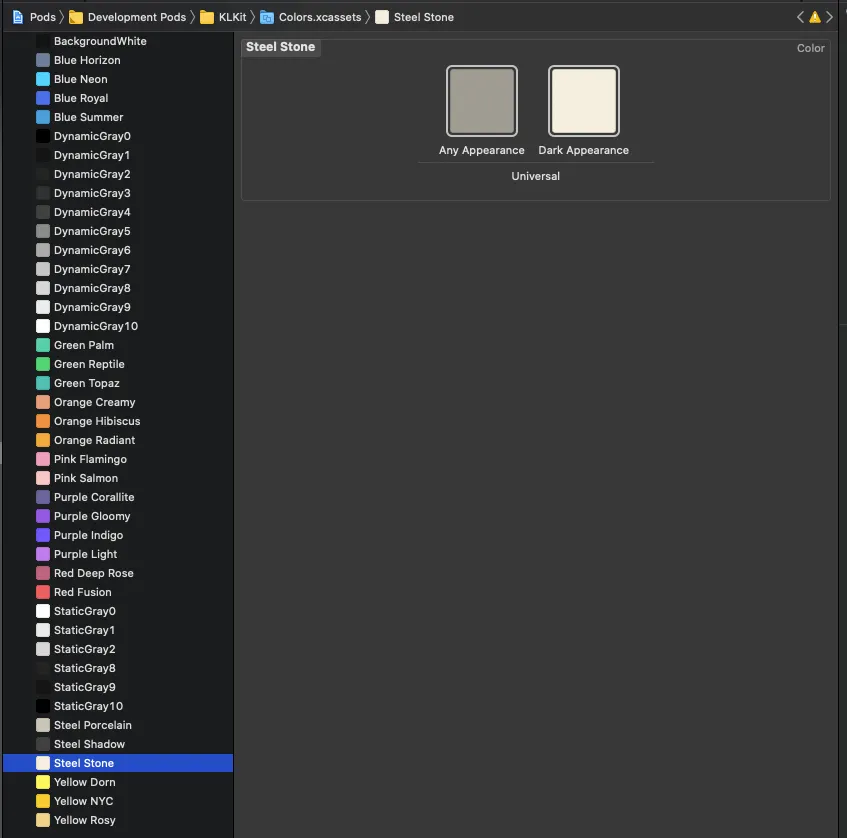
Task: Select the Yellow Rosy color asset
Action: [118, 820]
